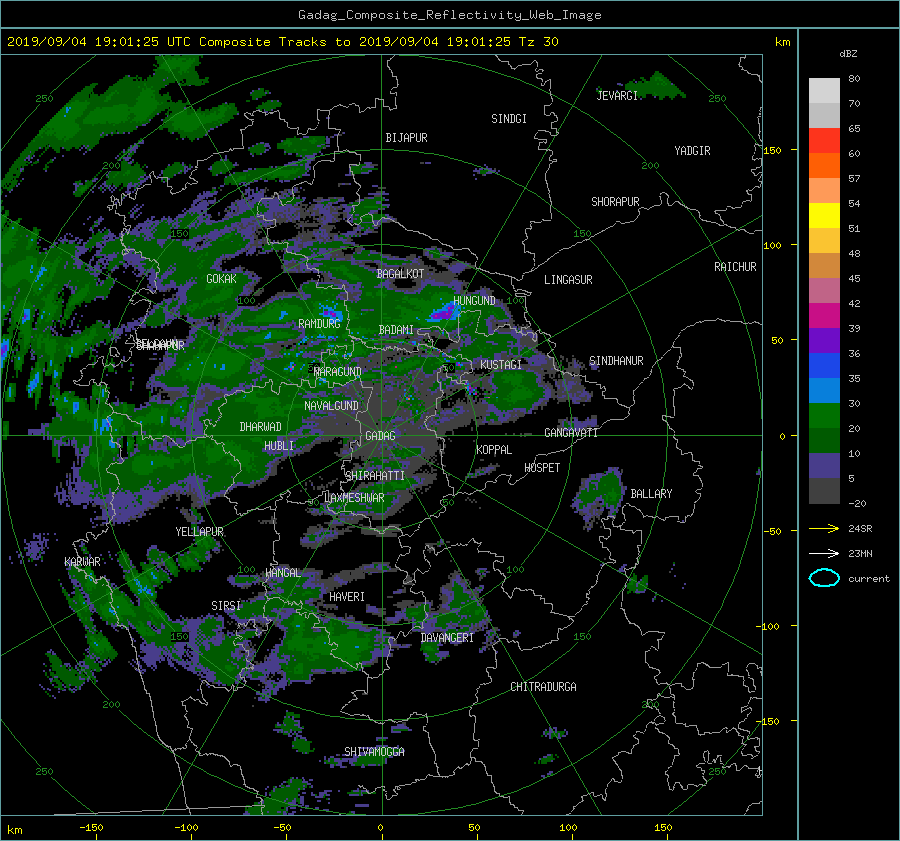The image size is (900, 841).
Task: Click the NARAGUND city label
Action: 338,372
